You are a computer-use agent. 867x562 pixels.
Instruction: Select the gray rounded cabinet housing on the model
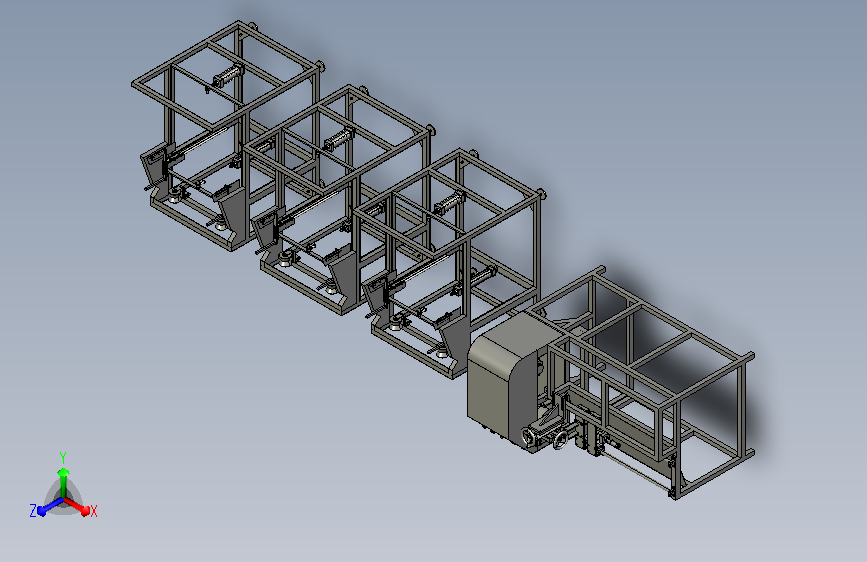click(503, 382)
